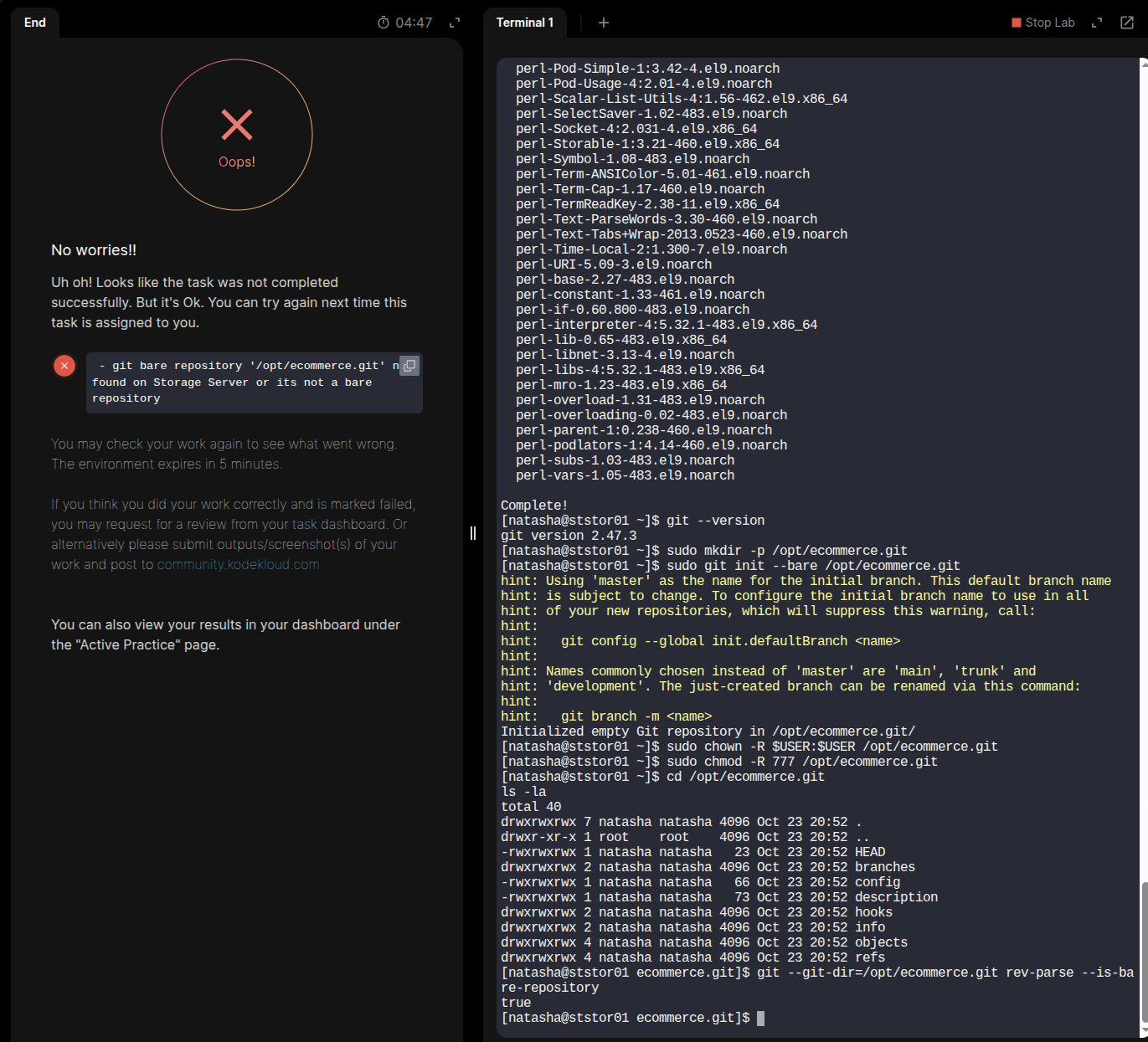
Task: Click the "sudo git init --bare" command line
Action: coord(814,566)
